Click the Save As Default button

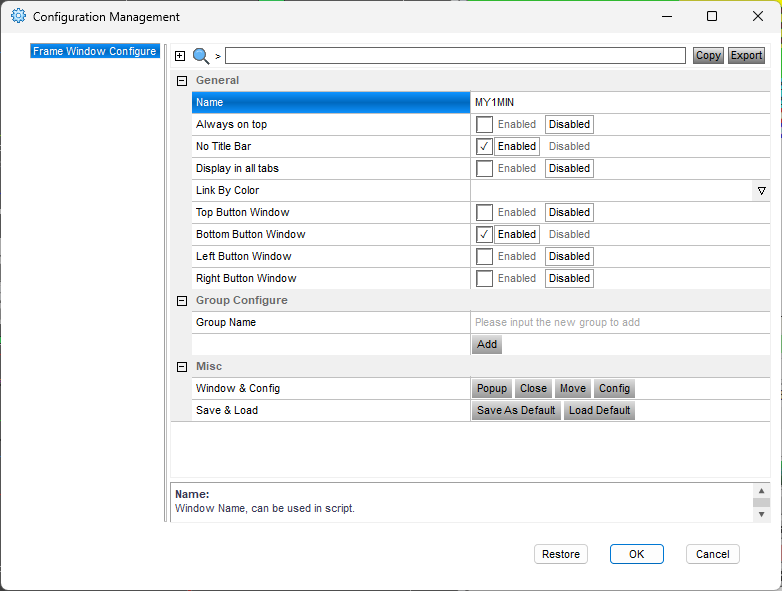coord(516,411)
